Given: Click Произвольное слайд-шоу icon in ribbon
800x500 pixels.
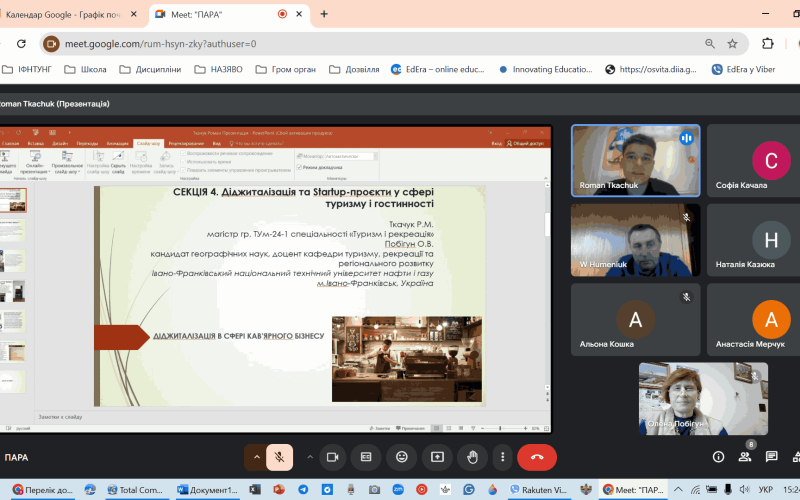Looking at the screenshot, I should pyautogui.click(x=67, y=162).
